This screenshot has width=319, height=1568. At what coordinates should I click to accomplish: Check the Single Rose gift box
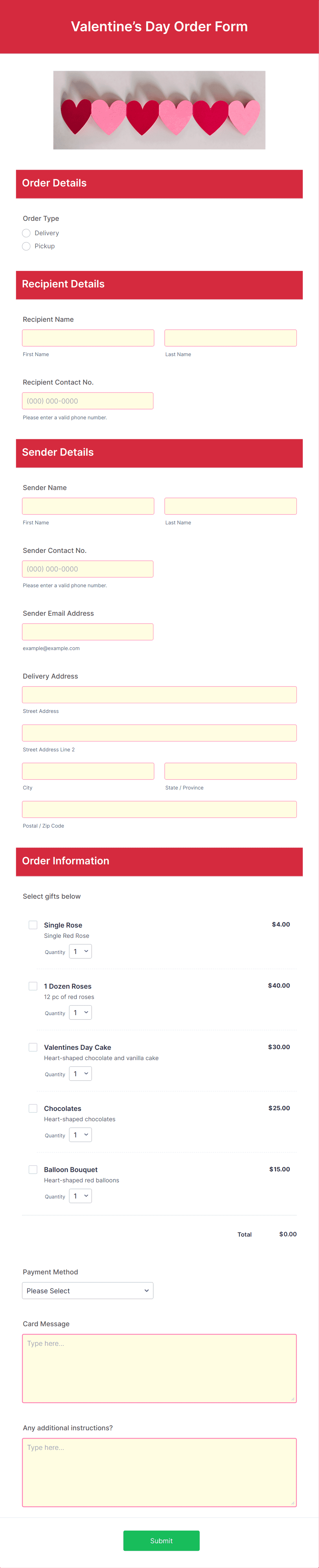[x=33, y=924]
